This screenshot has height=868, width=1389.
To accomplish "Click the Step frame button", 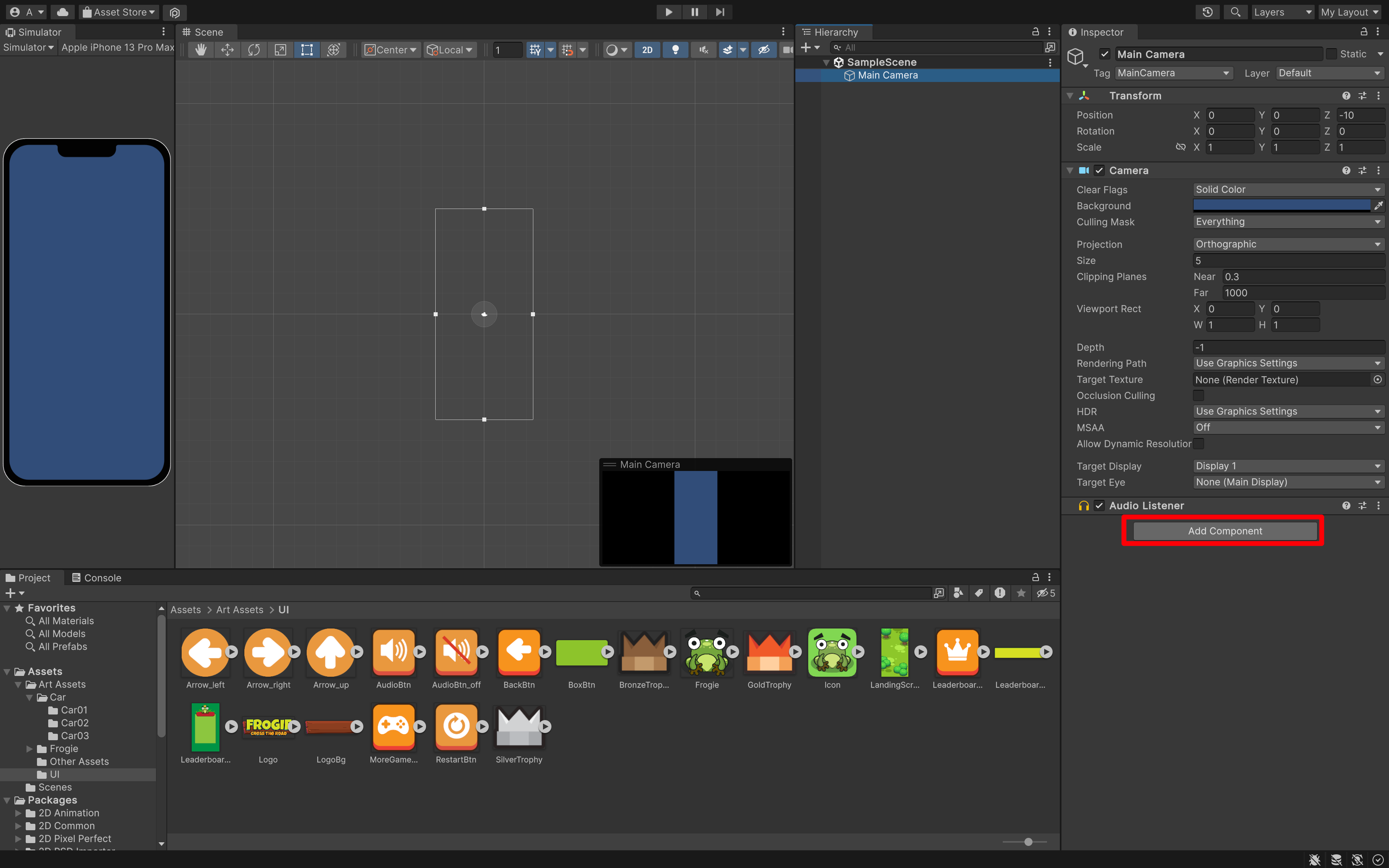I will click(x=720, y=12).
